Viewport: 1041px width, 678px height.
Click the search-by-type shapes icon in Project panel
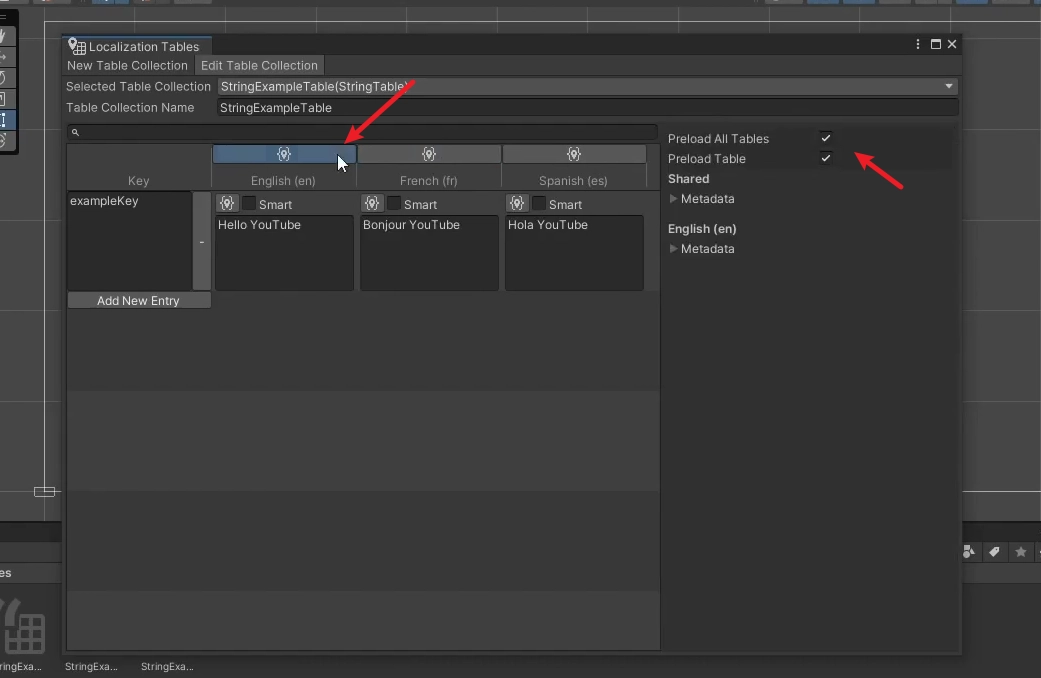(x=969, y=552)
